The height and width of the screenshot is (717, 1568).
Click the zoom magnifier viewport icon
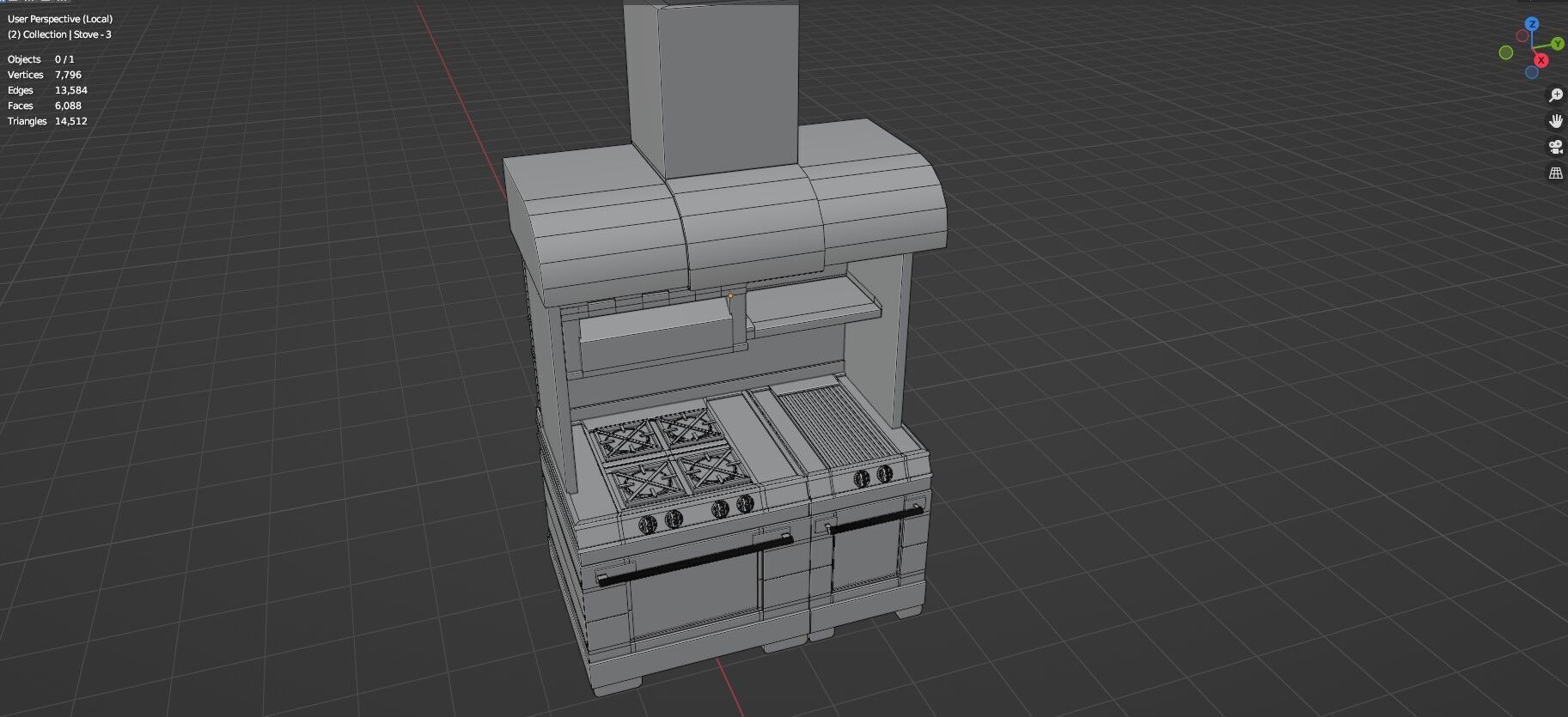(1555, 95)
